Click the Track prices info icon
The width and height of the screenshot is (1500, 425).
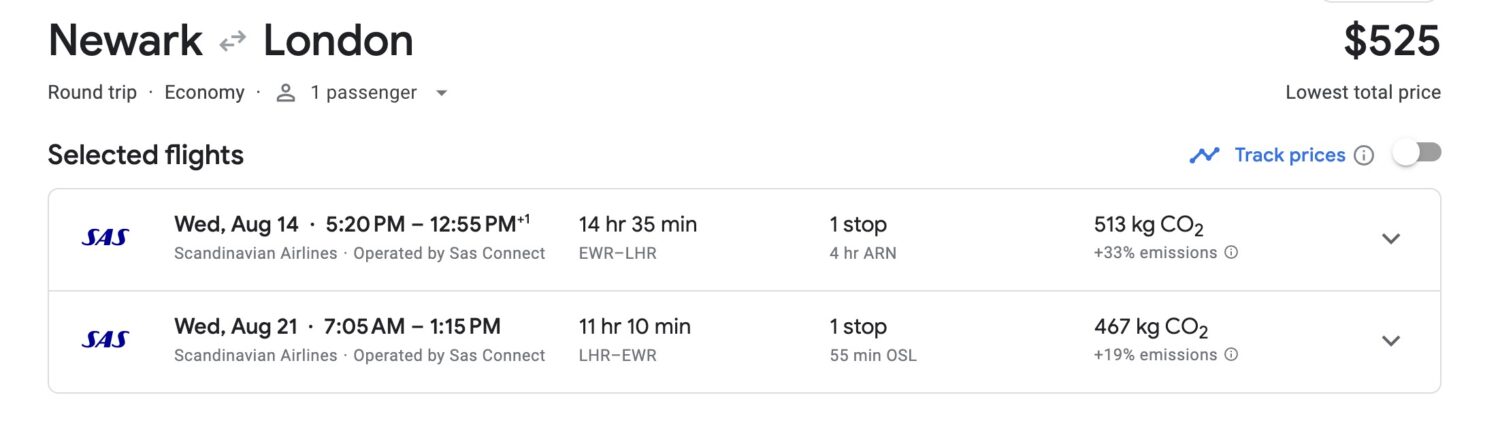1363,155
